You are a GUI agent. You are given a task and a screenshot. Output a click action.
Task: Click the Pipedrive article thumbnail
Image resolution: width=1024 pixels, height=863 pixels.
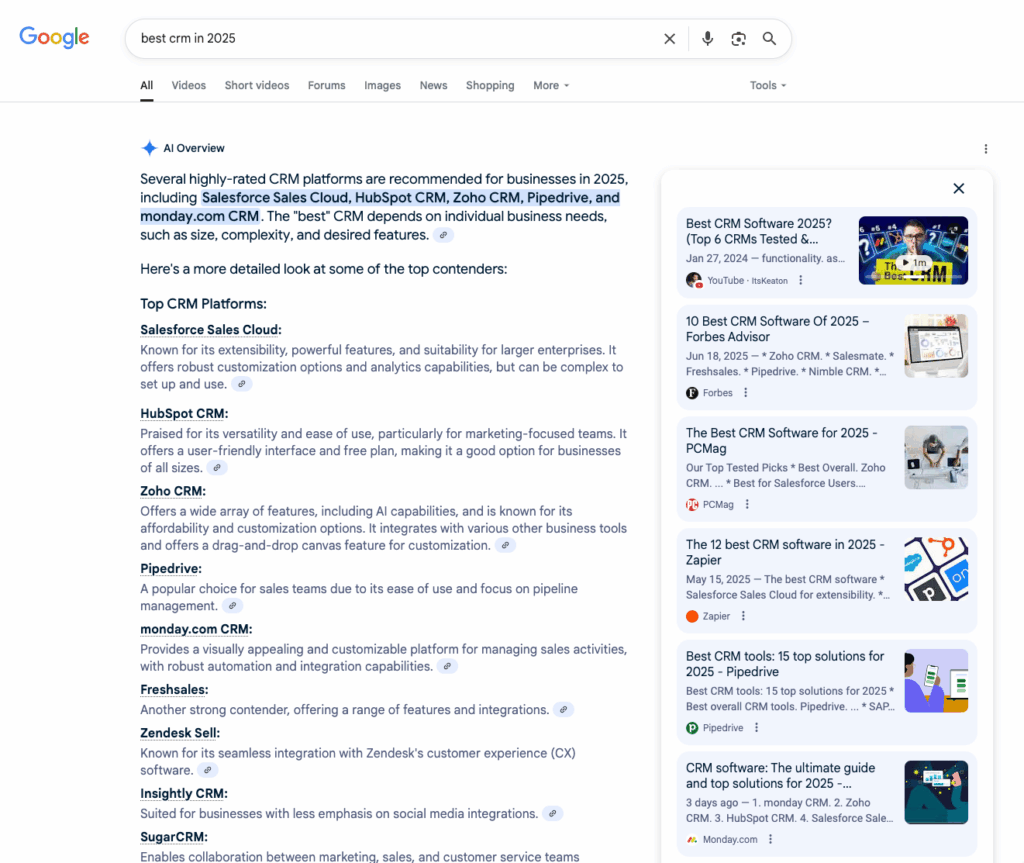[936, 681]
